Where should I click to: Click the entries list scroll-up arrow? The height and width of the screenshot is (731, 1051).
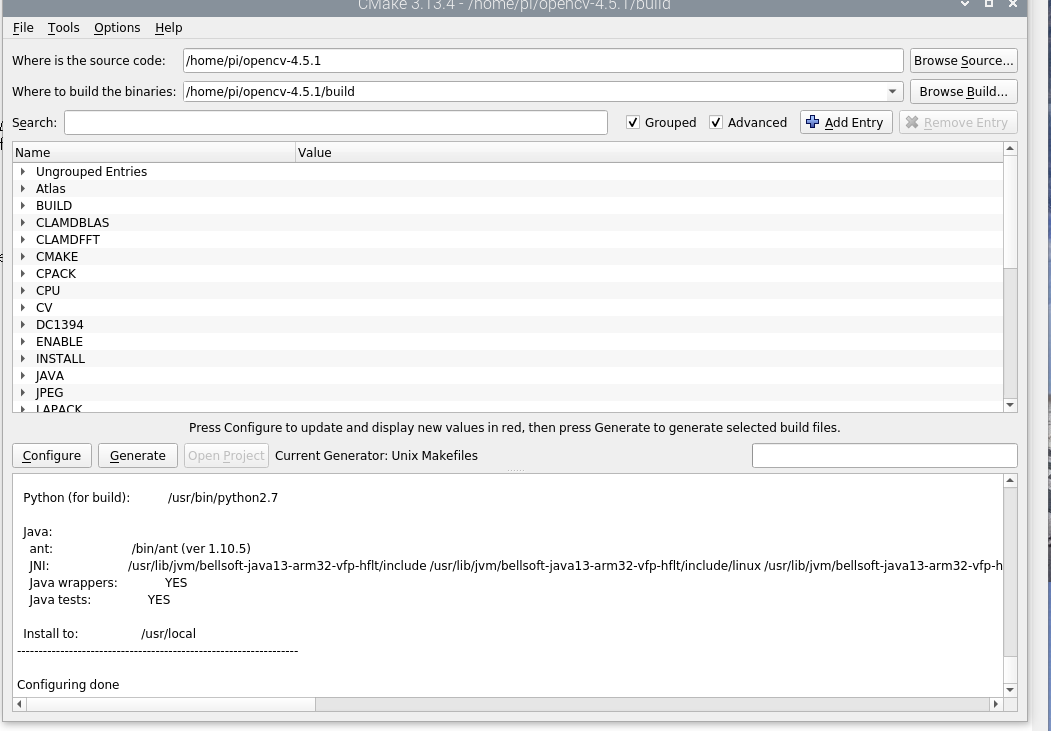point(1010,149)
